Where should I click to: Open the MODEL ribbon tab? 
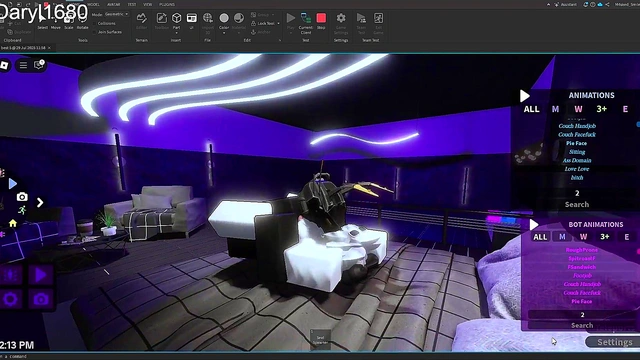point(93,4)
